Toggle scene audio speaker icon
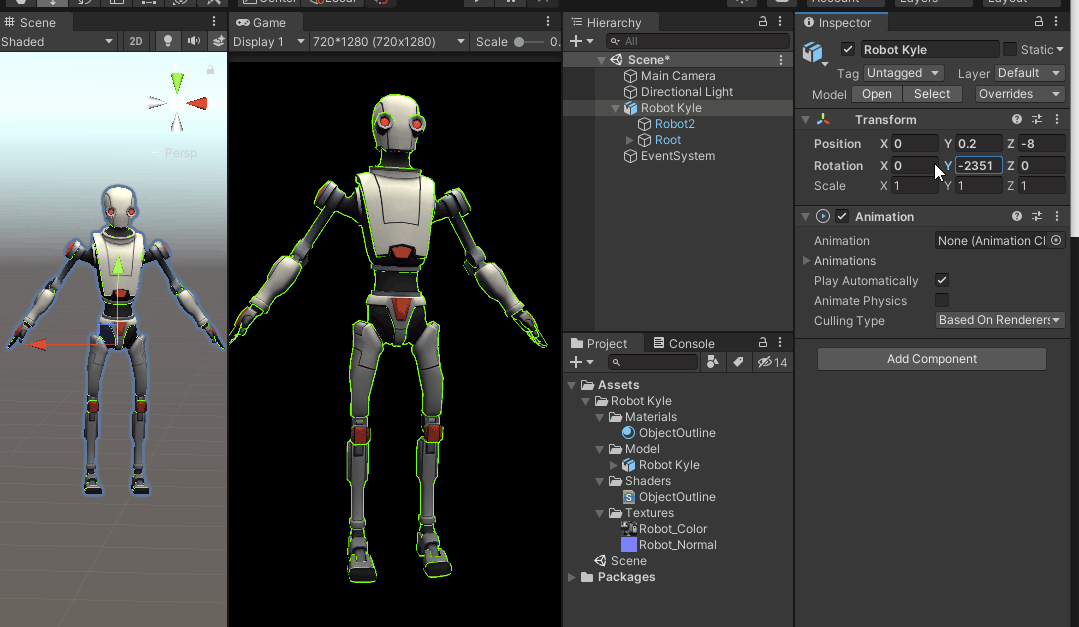 [193, 41]
